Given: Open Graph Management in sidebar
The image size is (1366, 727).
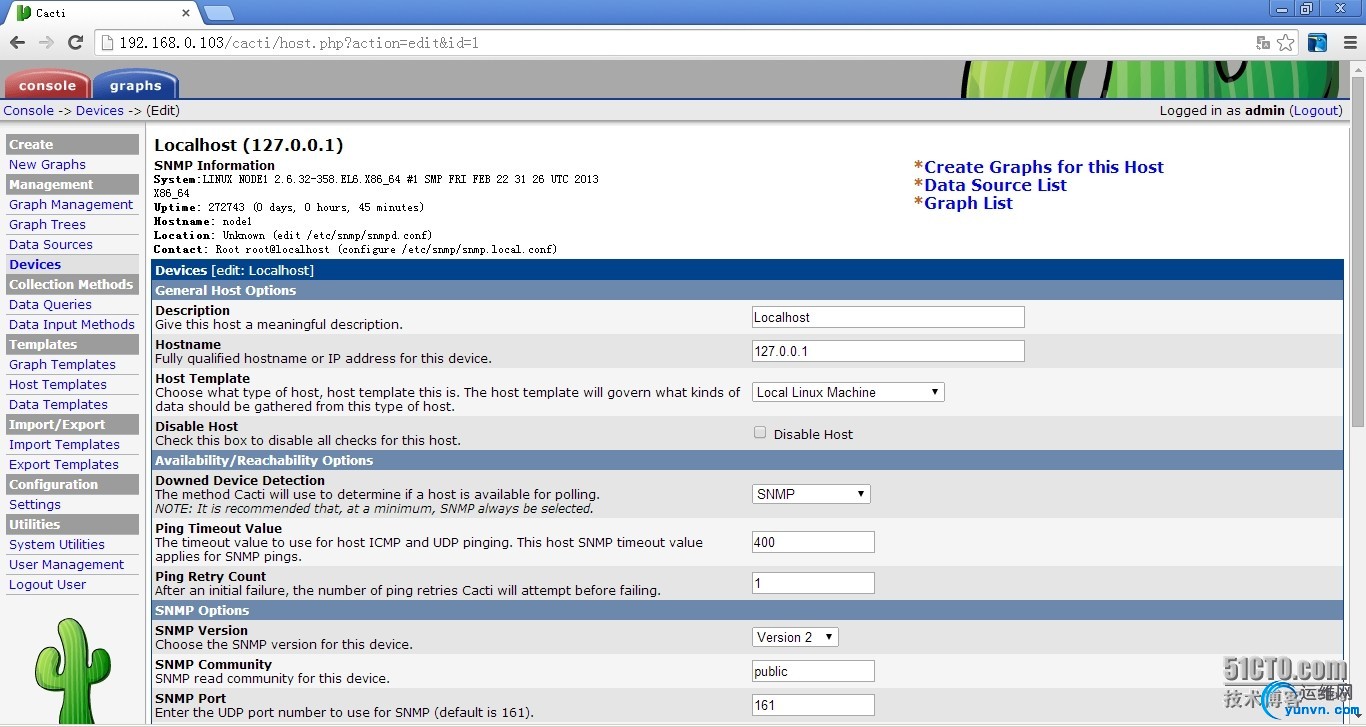Looking at the screenshot, I should click(x=71, y=204).
